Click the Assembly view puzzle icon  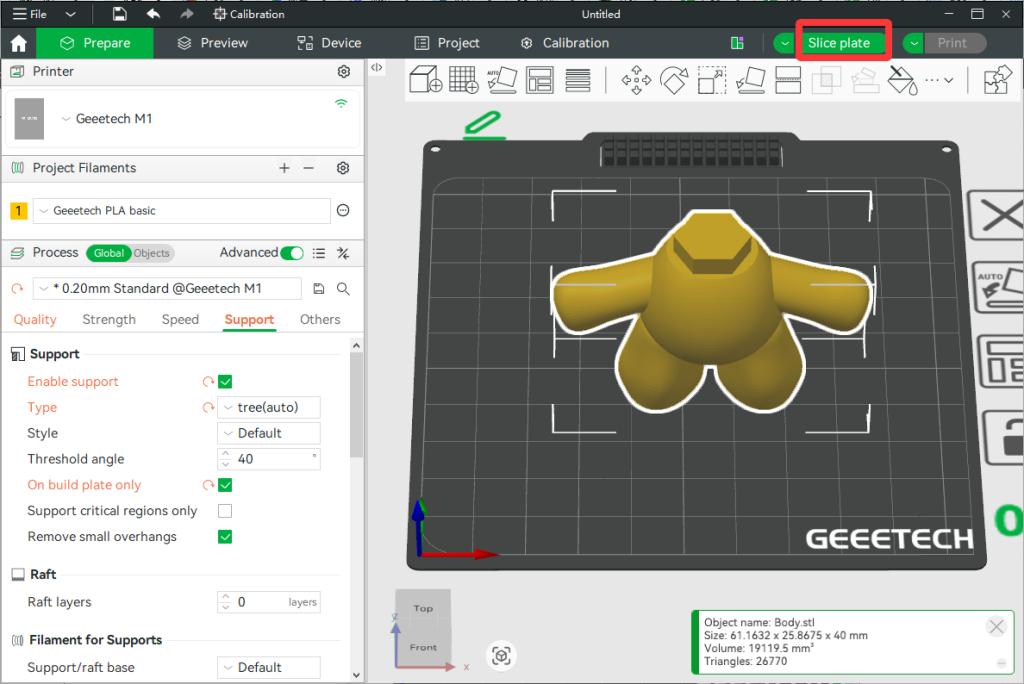[997, 80]
